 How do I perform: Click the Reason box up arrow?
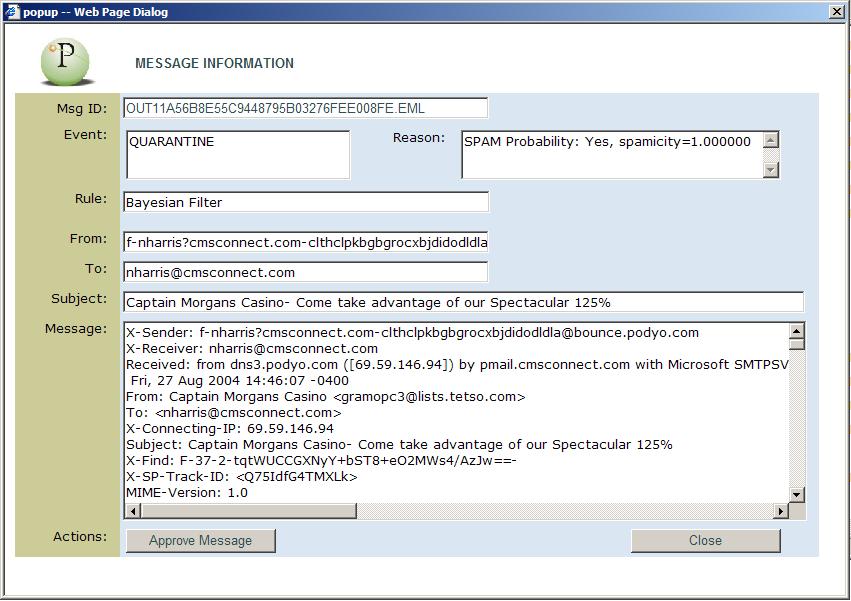click(771, 140)
